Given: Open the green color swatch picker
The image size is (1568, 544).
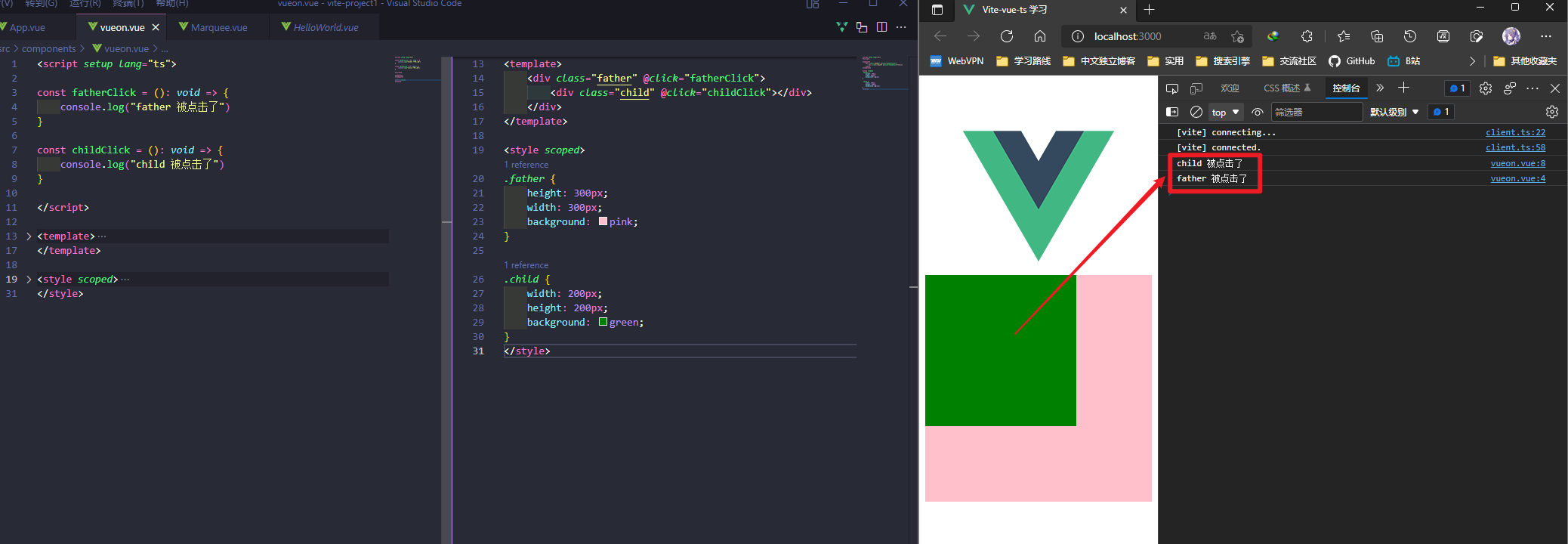Looking at the screenshot, I should click(x=603, y=322).
